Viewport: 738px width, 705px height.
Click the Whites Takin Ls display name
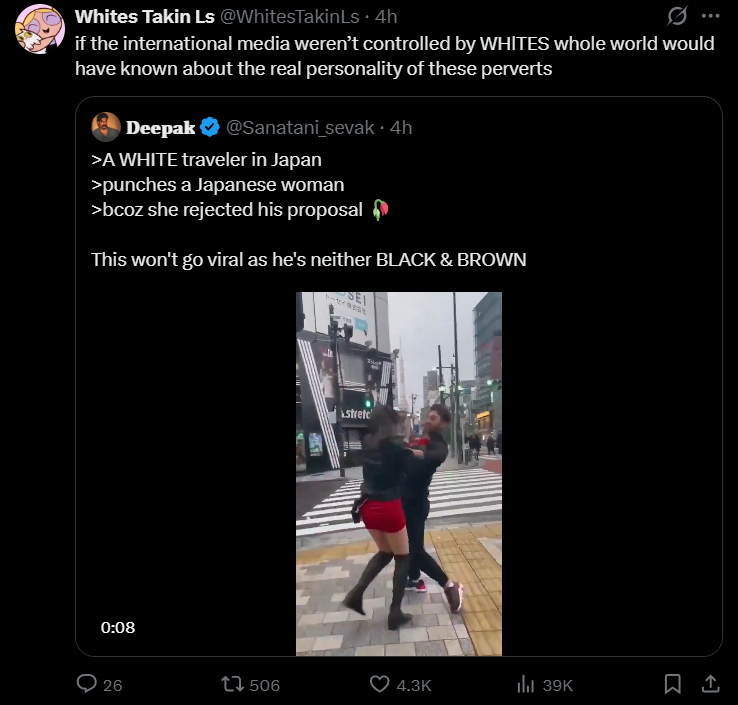[144, 17]
